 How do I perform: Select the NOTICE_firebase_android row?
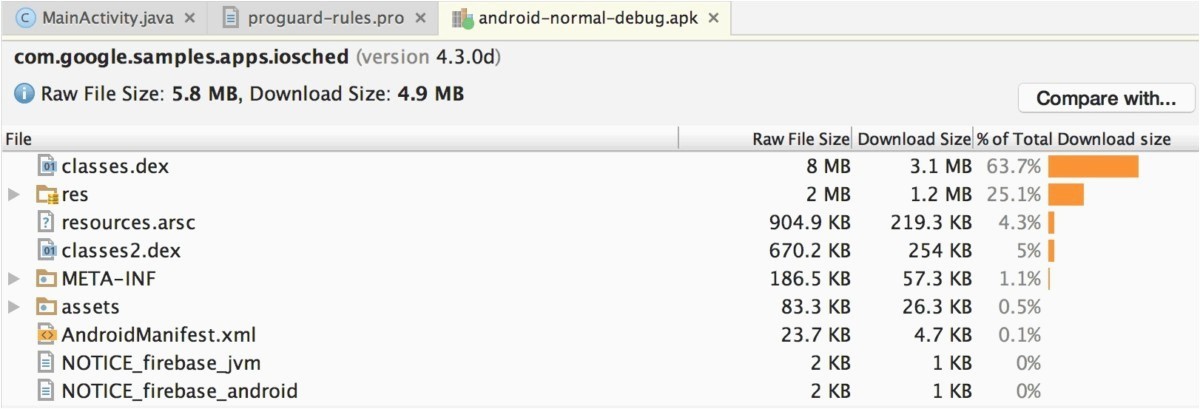pos(179,391)
